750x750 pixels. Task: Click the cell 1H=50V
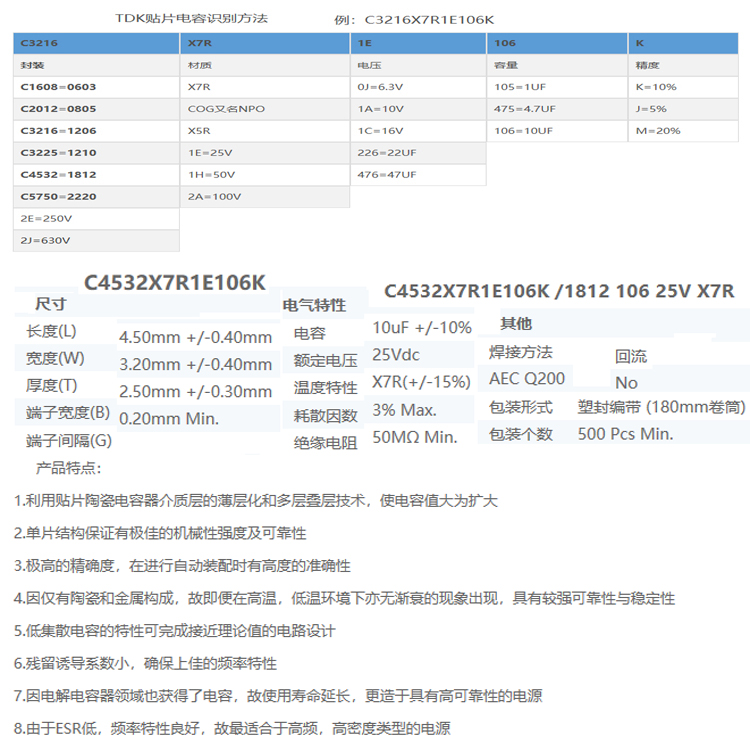coord(265,175)
